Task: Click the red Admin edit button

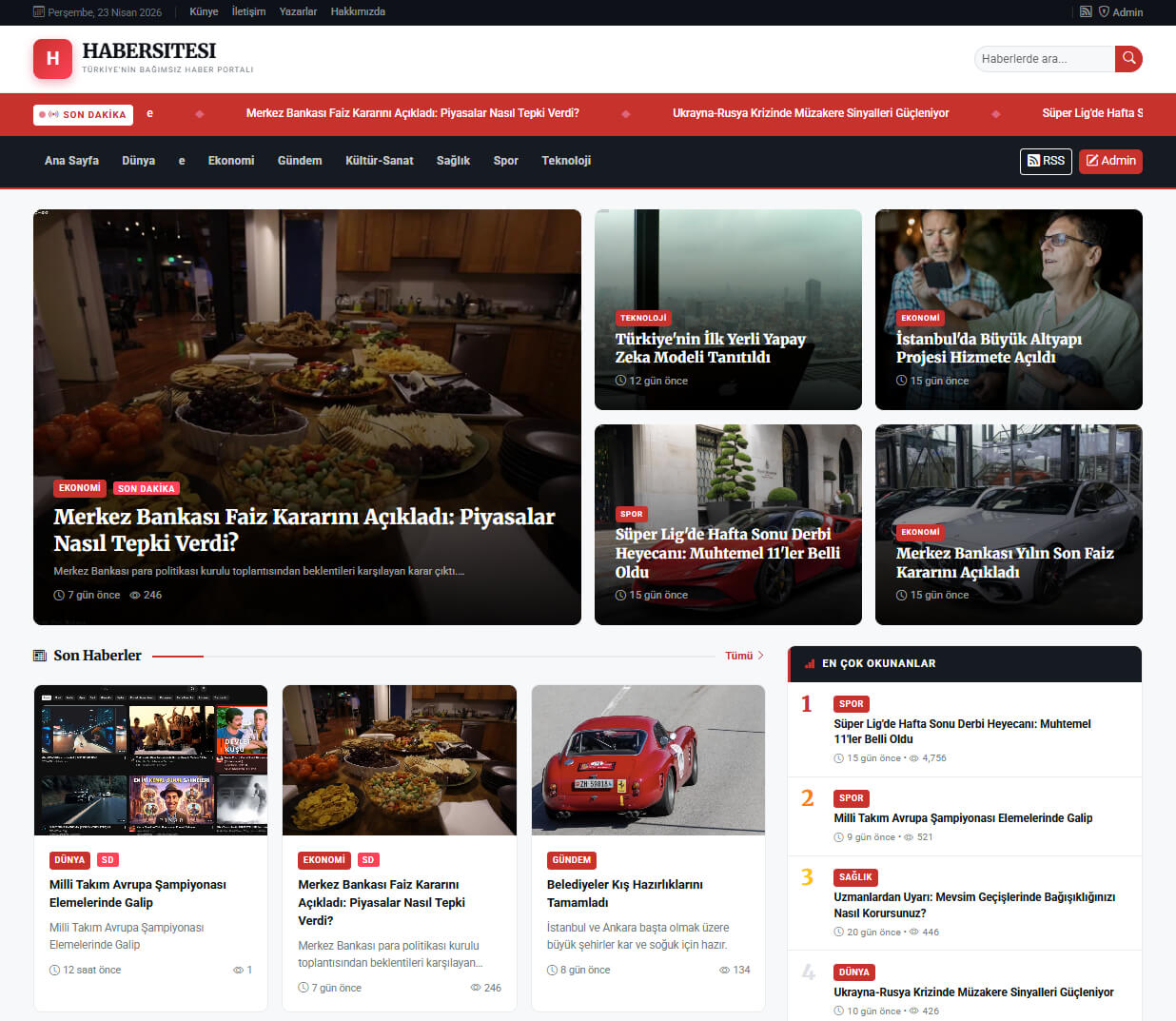Action: (x=1110, y=161)
